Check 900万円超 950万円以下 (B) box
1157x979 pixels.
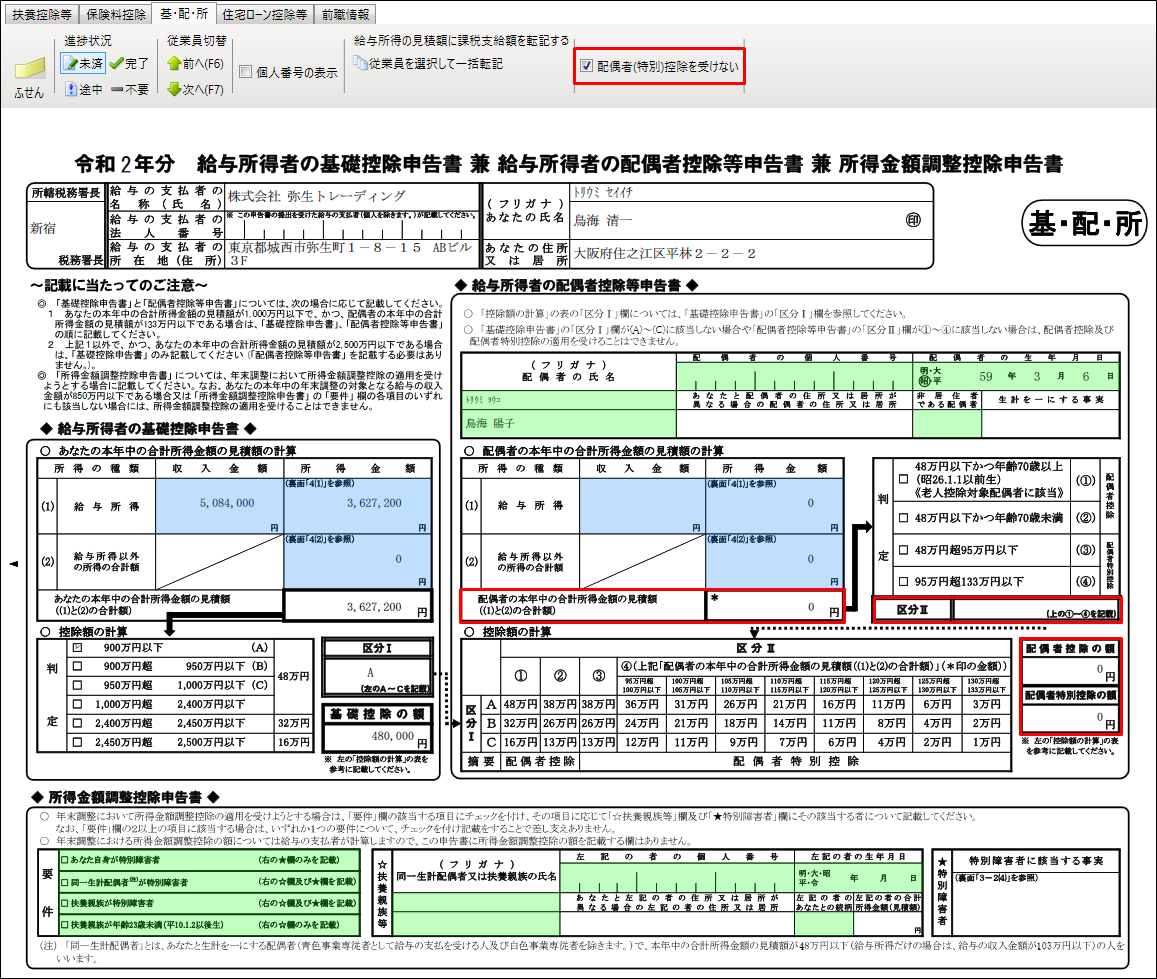click(x=77, y=666)
